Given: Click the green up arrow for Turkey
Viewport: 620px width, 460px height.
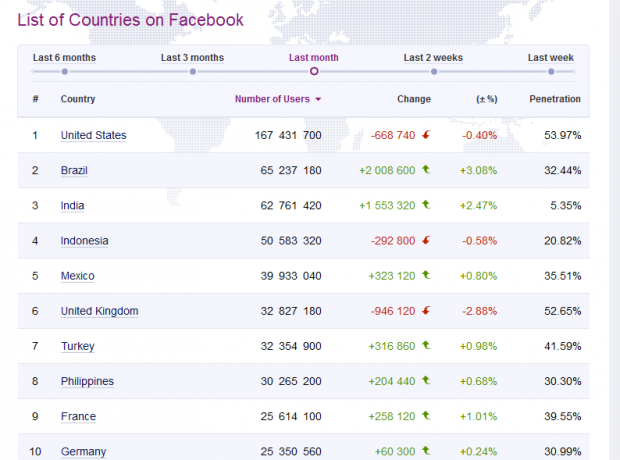Looking at the screenshot, I should [x=426, y=345].
